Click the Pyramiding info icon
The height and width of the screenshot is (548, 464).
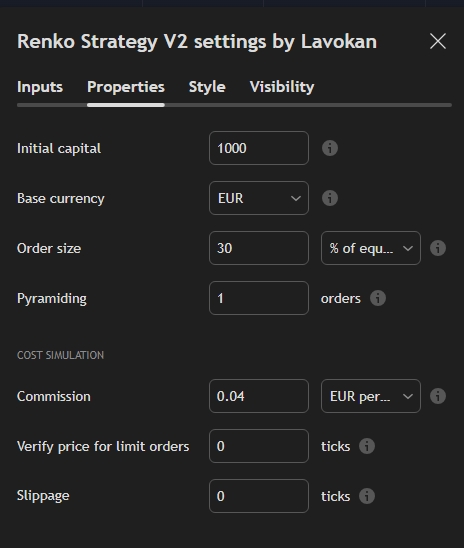tap(378, 298)
